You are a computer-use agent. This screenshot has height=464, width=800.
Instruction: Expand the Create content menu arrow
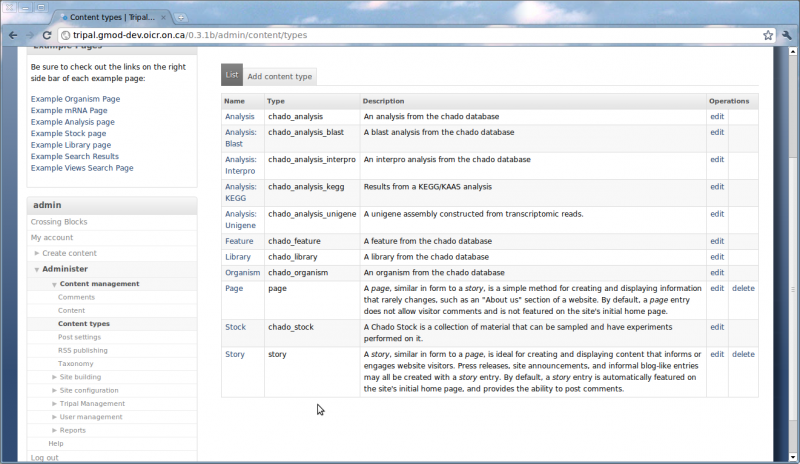[x=37, y=253]
